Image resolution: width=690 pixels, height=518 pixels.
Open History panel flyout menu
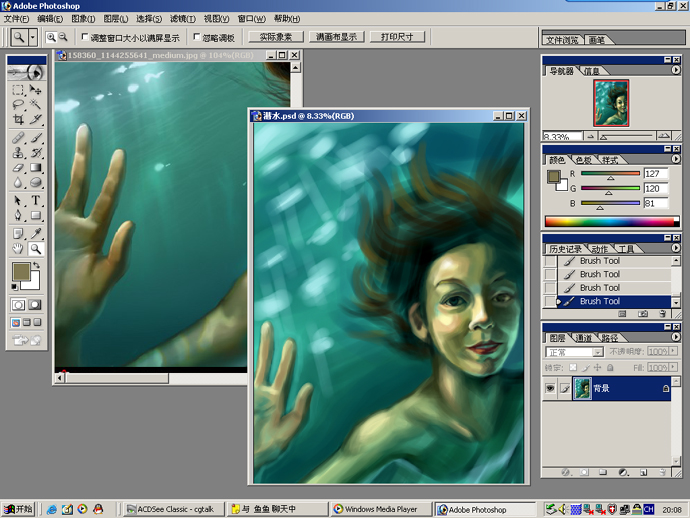coord(676,248)
